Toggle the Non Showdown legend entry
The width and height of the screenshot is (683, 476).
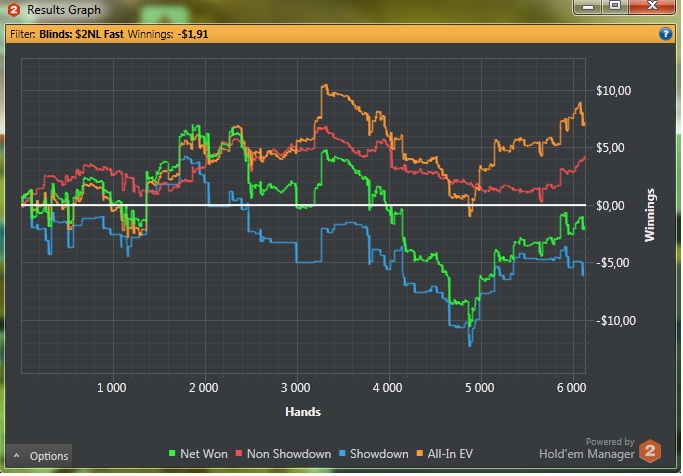click(x=283, y=454)
